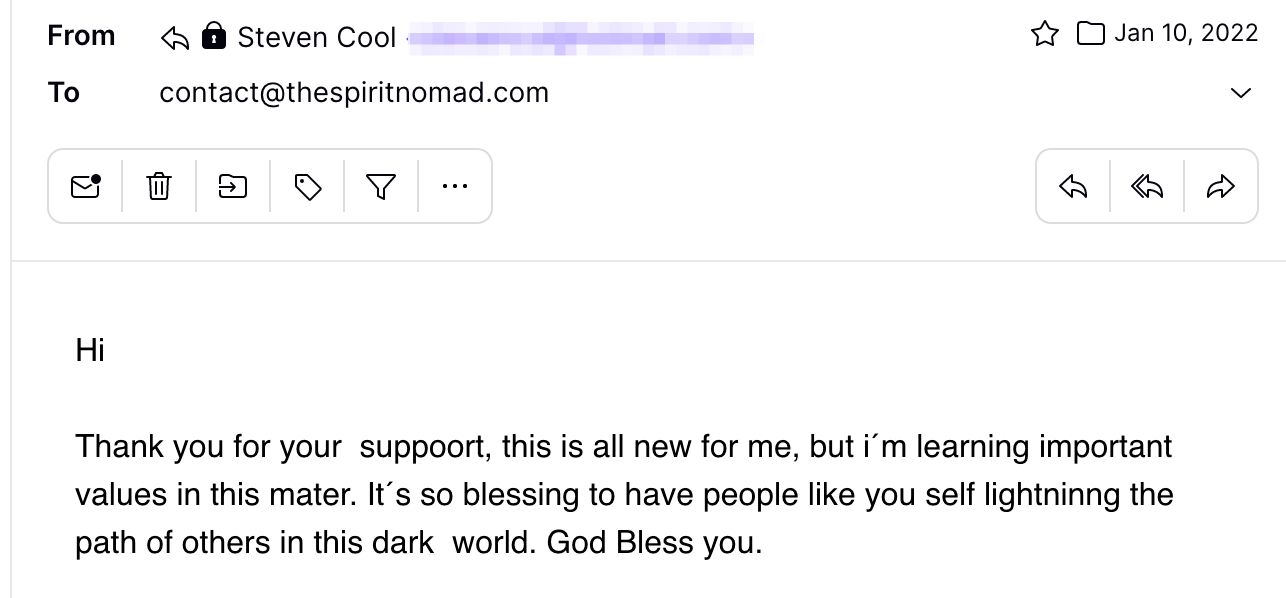This screenshot has height=598, width=1286.
Task: Click the replied arrow icon near sender
Action: coord(175,38)
